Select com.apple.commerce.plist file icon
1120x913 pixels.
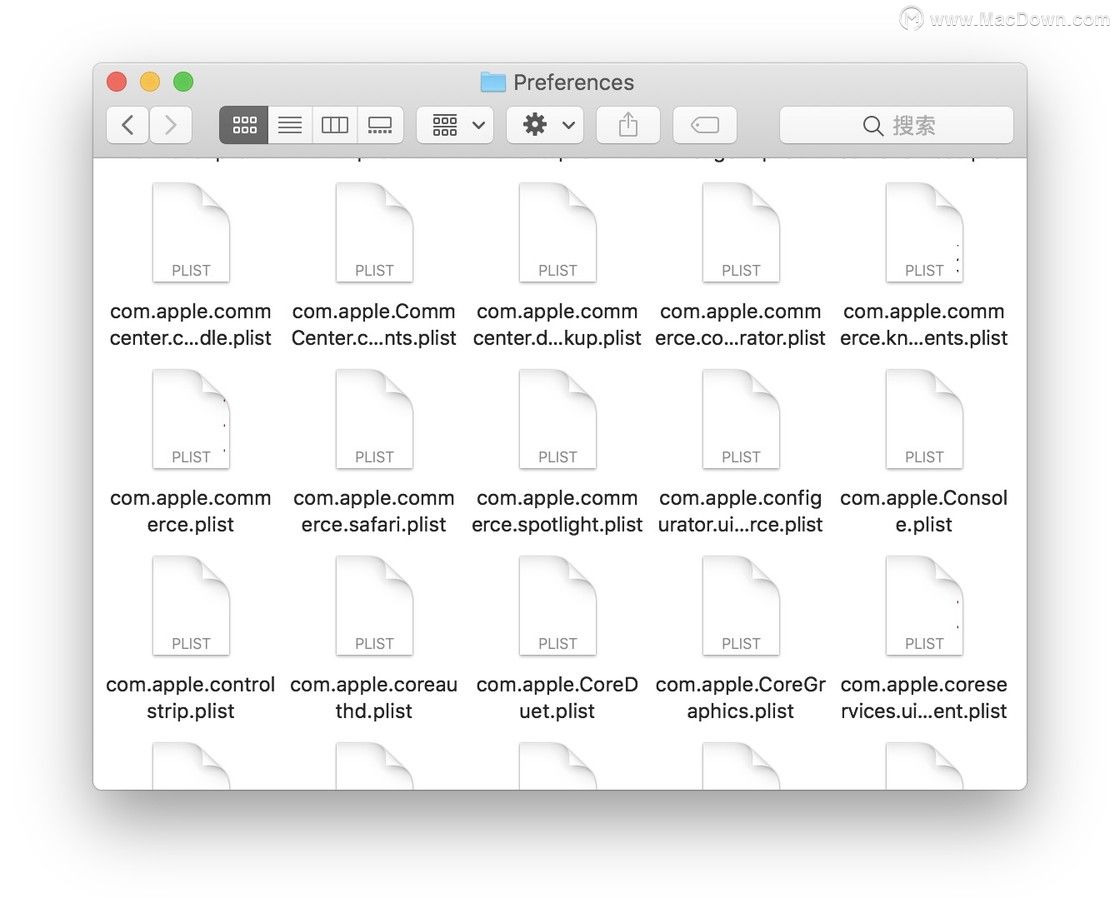[191, 419]
